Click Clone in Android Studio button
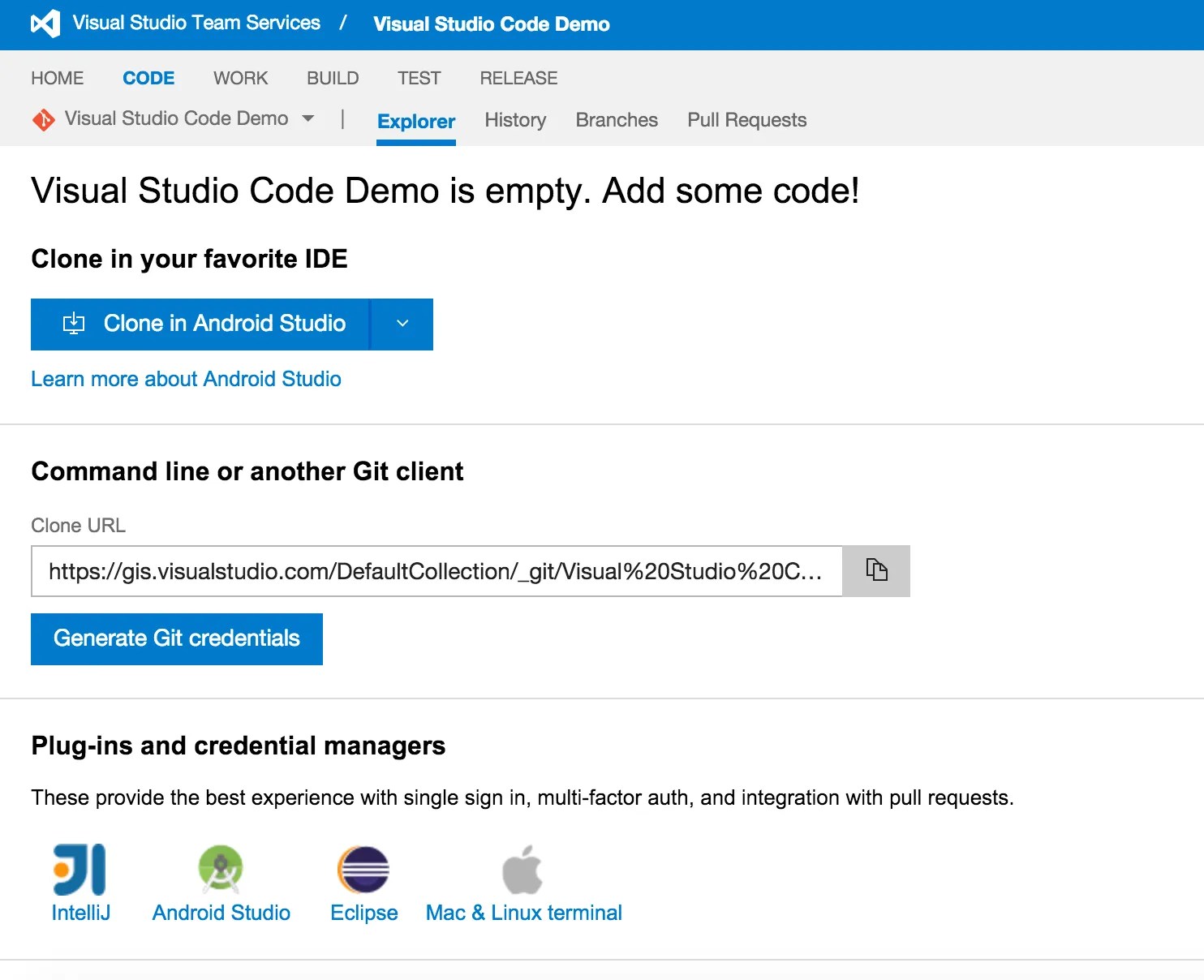This screenshot has height=980, width=1204. tap(200, 324)
